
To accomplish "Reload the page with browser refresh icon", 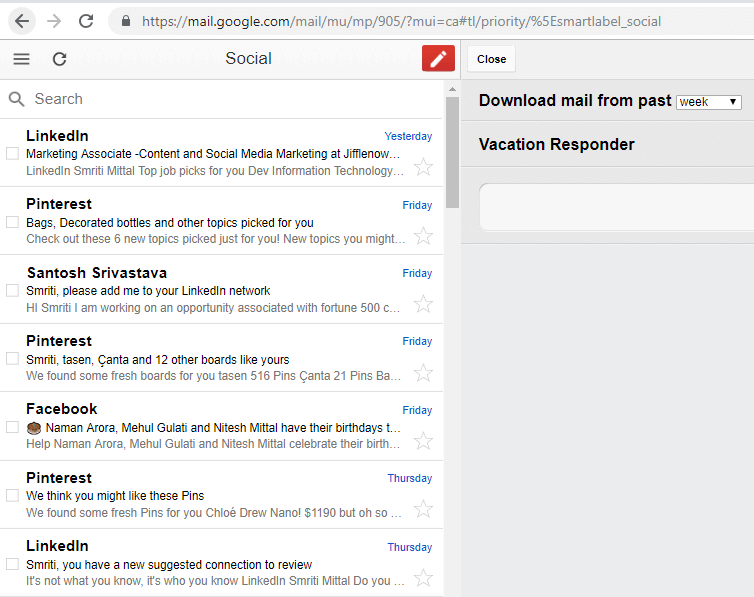I will [86, 21].
